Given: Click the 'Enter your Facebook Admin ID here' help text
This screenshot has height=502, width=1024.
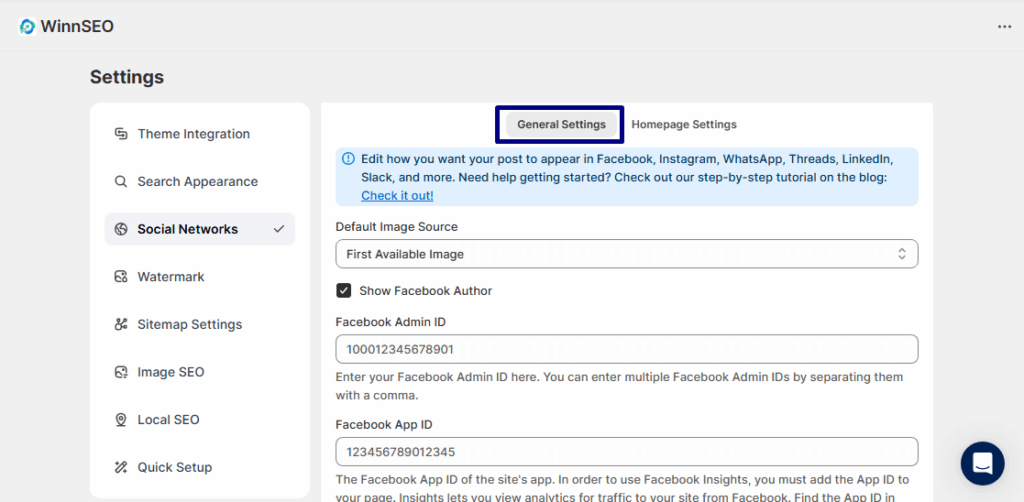Looking at the screenshot, I should [619, 386].
